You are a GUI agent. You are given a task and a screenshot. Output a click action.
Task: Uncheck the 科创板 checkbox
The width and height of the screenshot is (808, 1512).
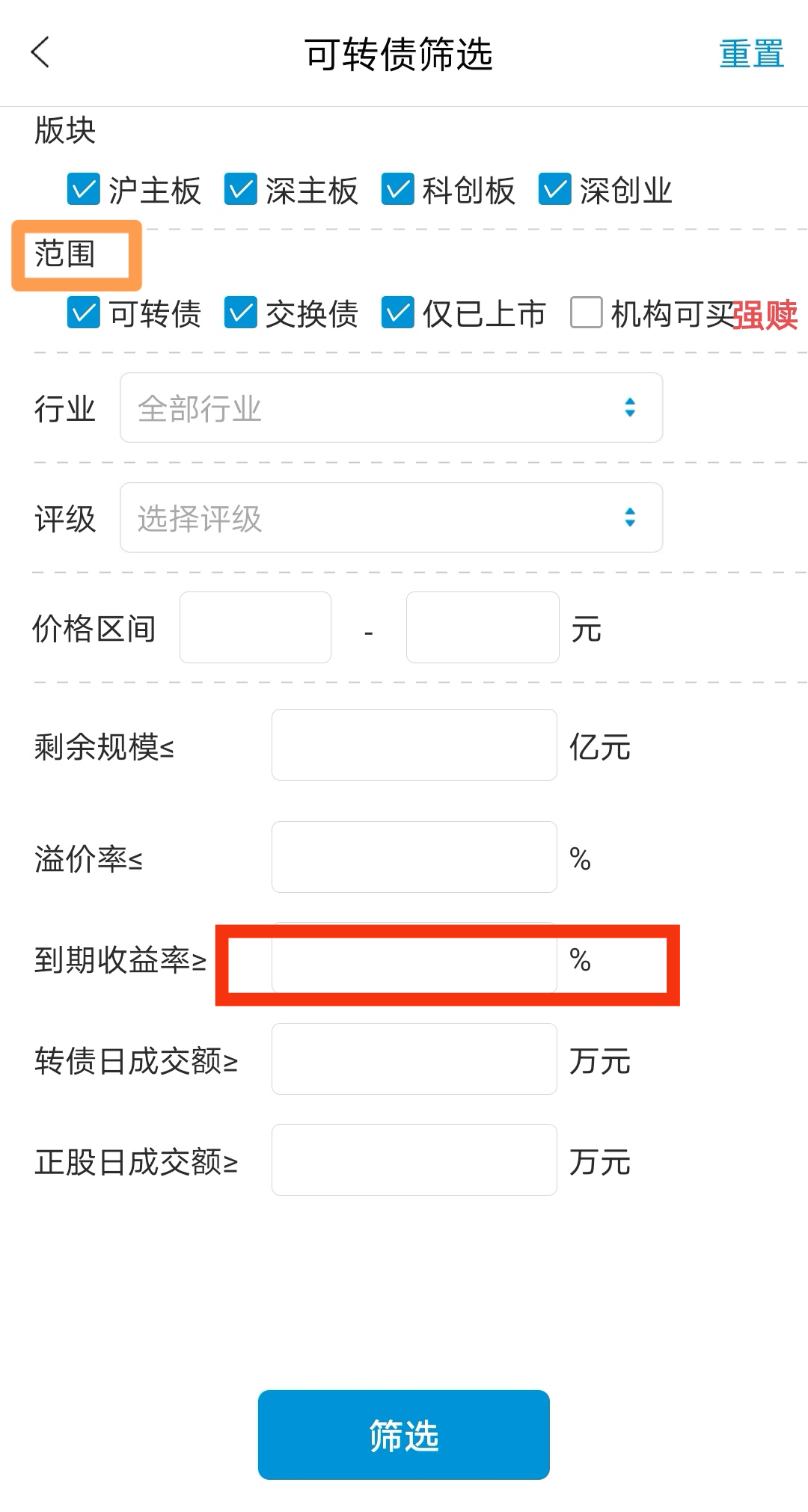point(398,189)
